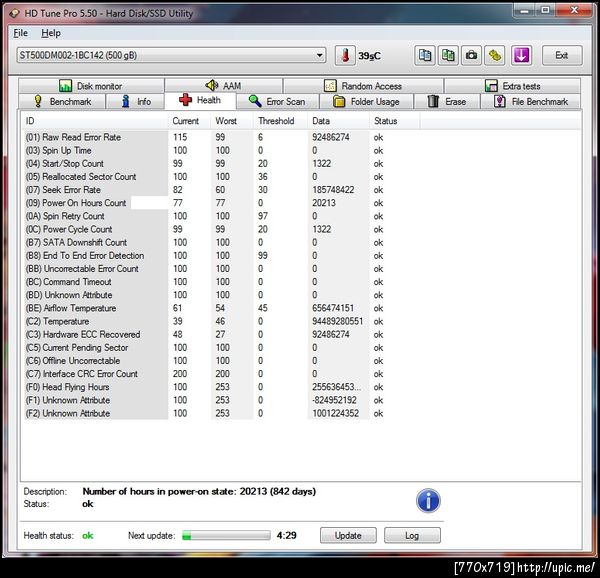
Task: Click the Next update progress bar
Action: [x=226, y=535]
